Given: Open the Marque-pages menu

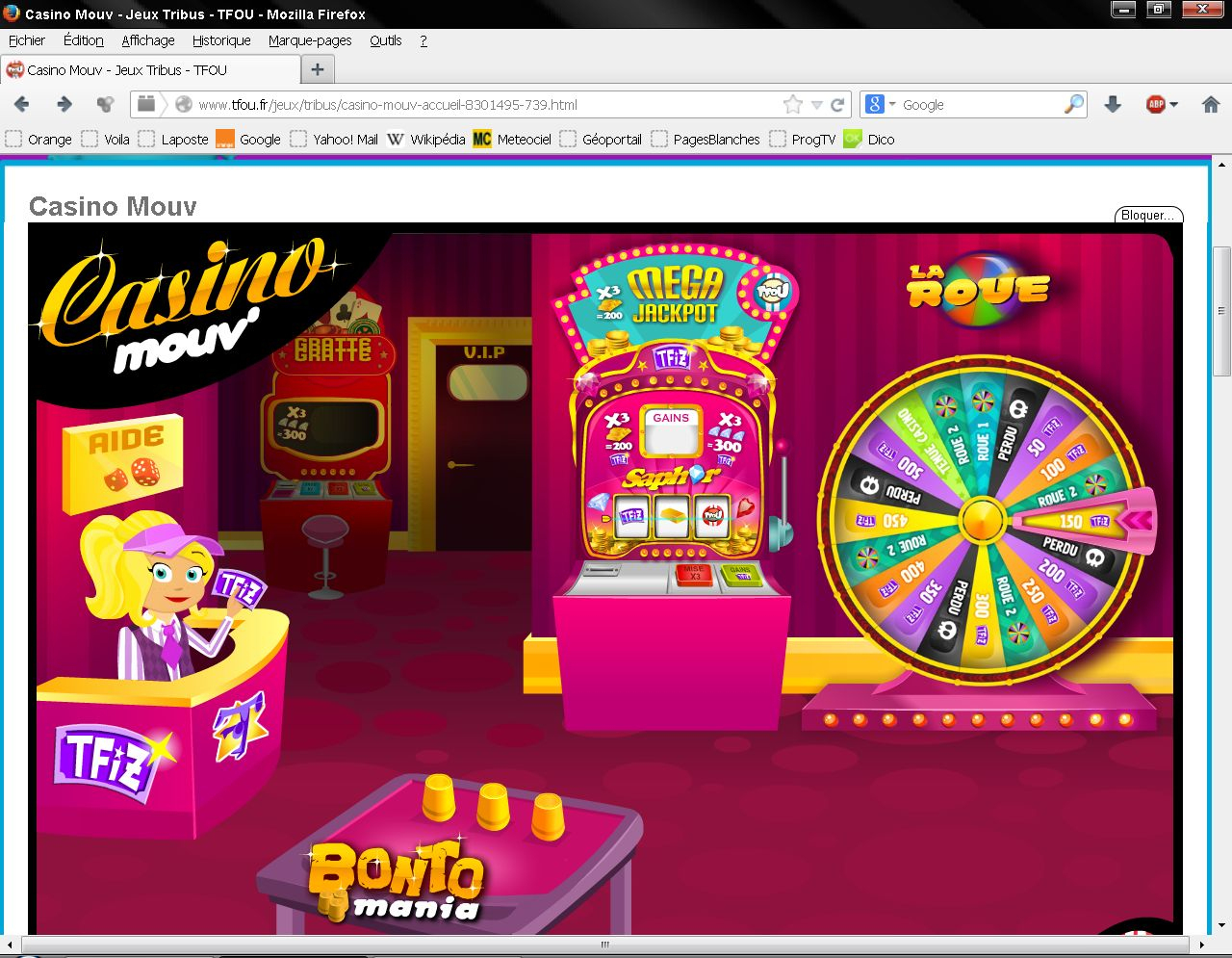Looking at the screenshot, I should pyautogui.click(x=309, y=40).
